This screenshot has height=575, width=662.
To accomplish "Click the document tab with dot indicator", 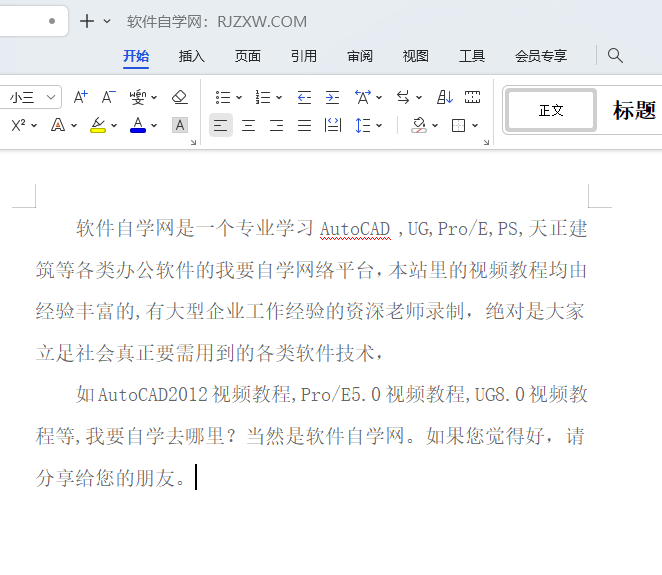I will (x=33, y=21).
